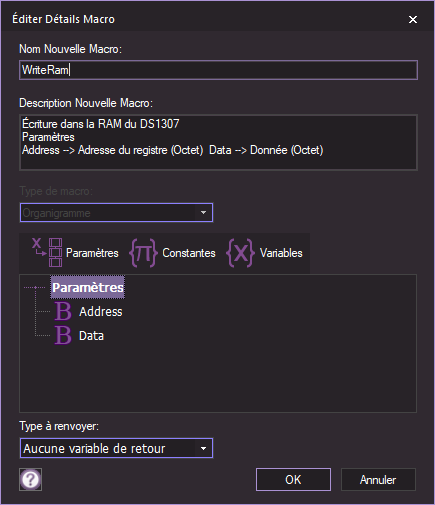Open the Type à renvoyer dropdown
435x505 pixels.
[116, 448]
